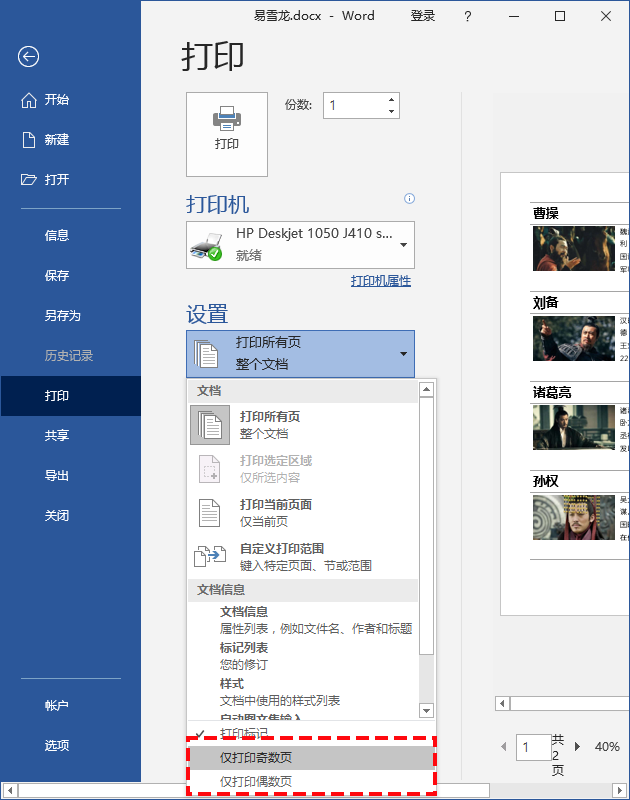Click the 孙权 image in preview
This screenshot has width=630, height=800.
(x=574, y=517)
